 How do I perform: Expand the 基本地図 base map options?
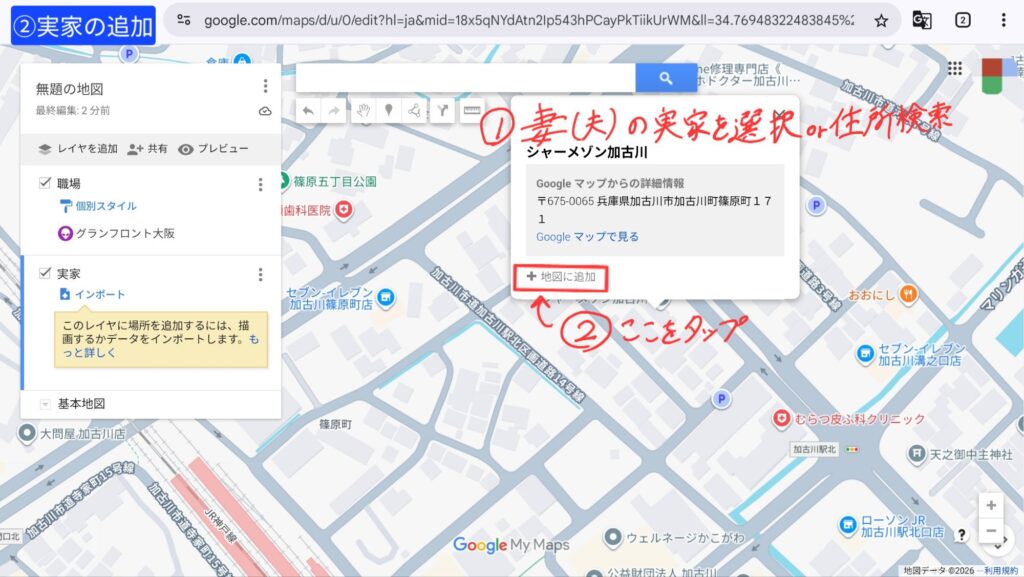click(x=45, y=404)
